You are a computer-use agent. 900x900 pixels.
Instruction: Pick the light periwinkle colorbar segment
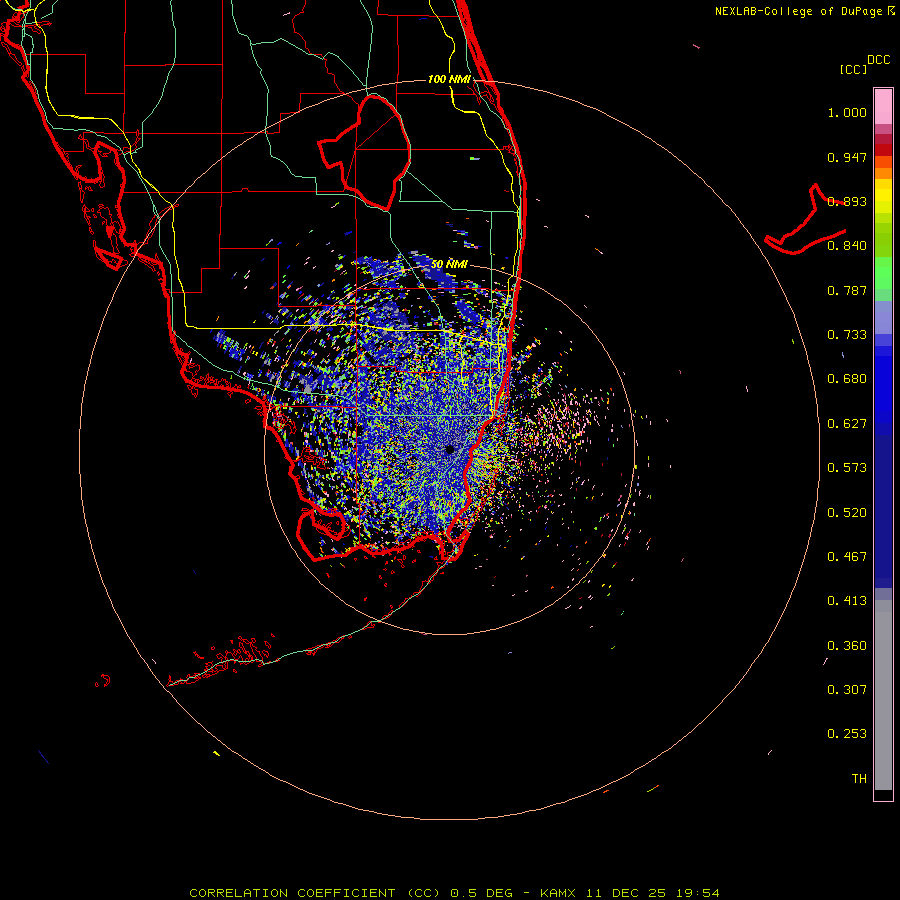tap(883, 317)
